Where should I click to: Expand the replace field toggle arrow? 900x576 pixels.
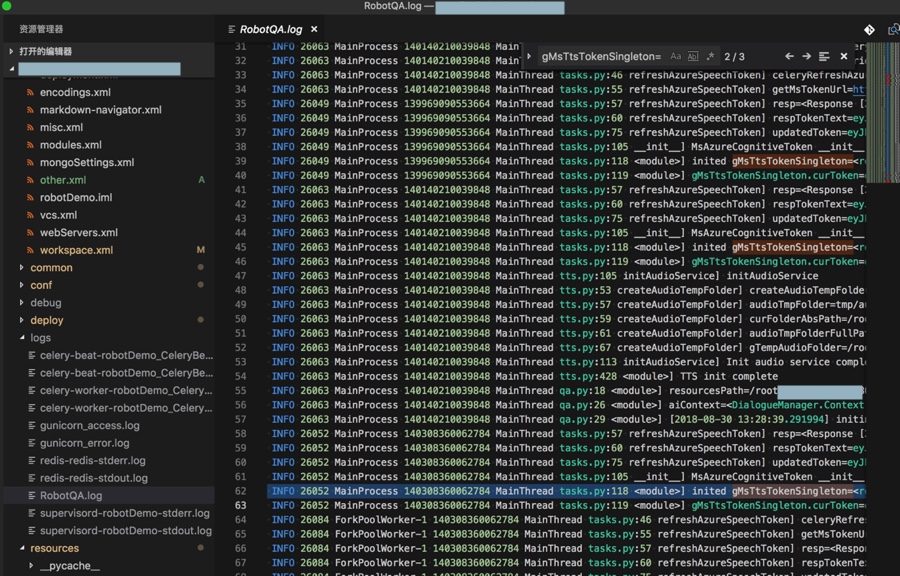[530, 57]
